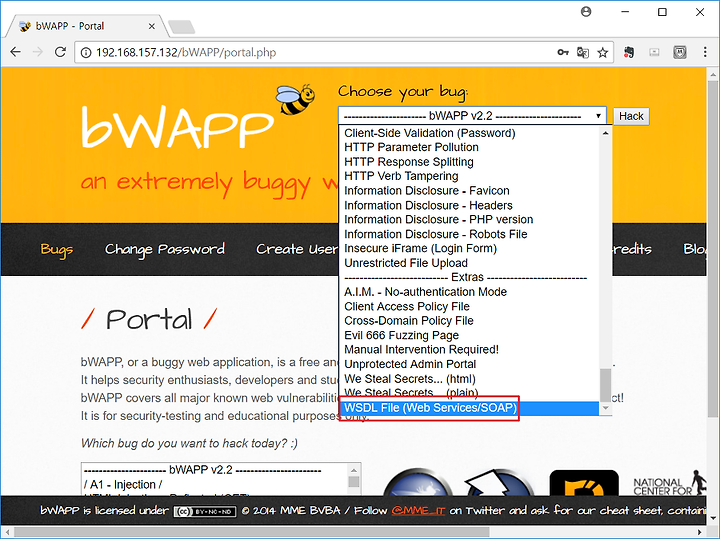Collapse the bWAPP v2.2 bug dropdown

pos(472,116)
